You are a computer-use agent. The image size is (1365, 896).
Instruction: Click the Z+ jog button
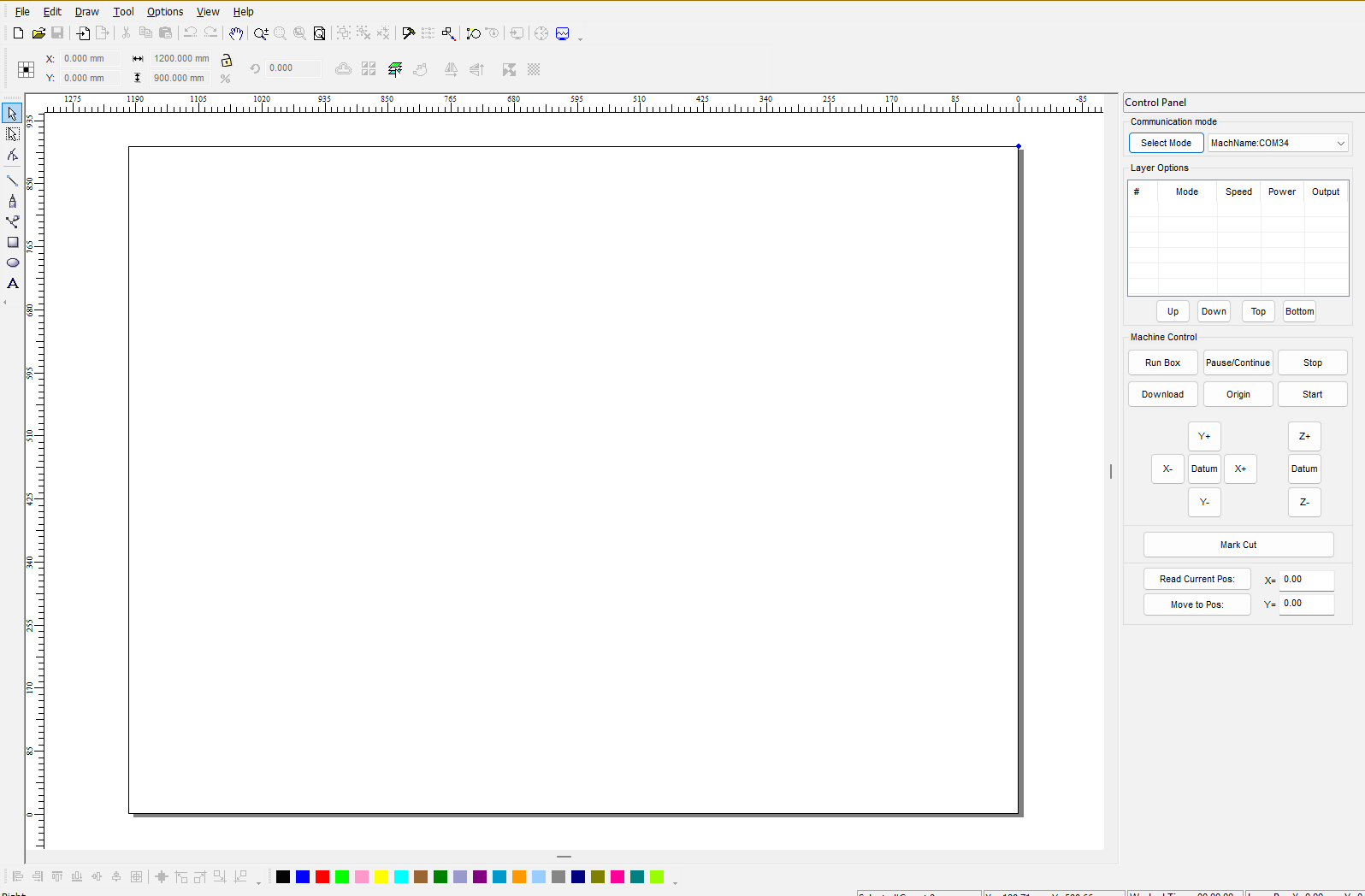1304,436
